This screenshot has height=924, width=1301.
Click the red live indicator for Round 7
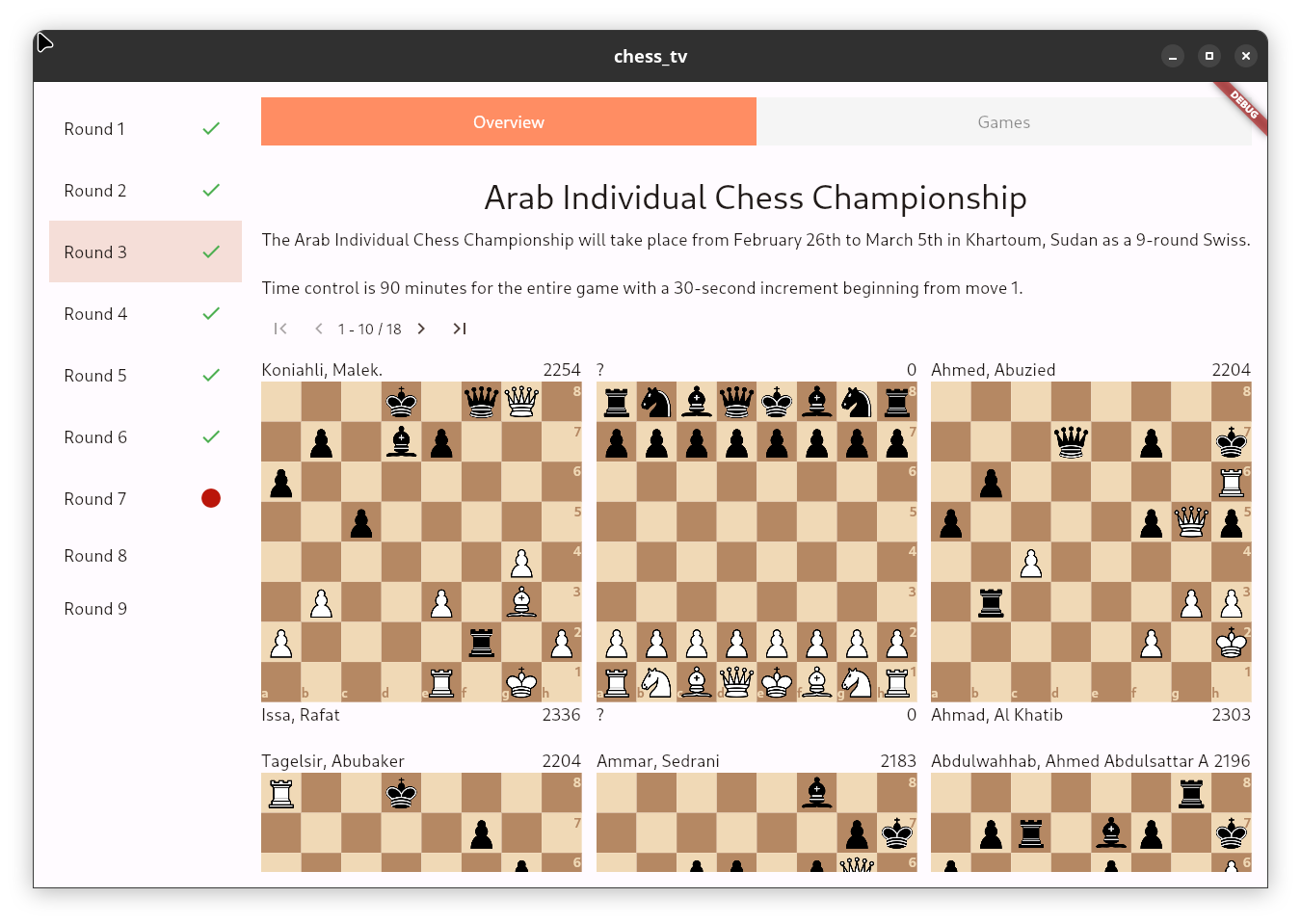(211, 498)
